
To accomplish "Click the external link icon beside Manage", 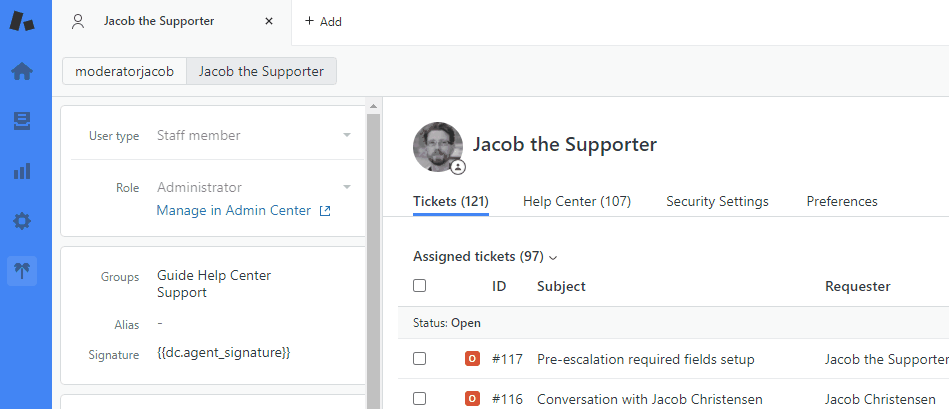I will tap(324, 211).
